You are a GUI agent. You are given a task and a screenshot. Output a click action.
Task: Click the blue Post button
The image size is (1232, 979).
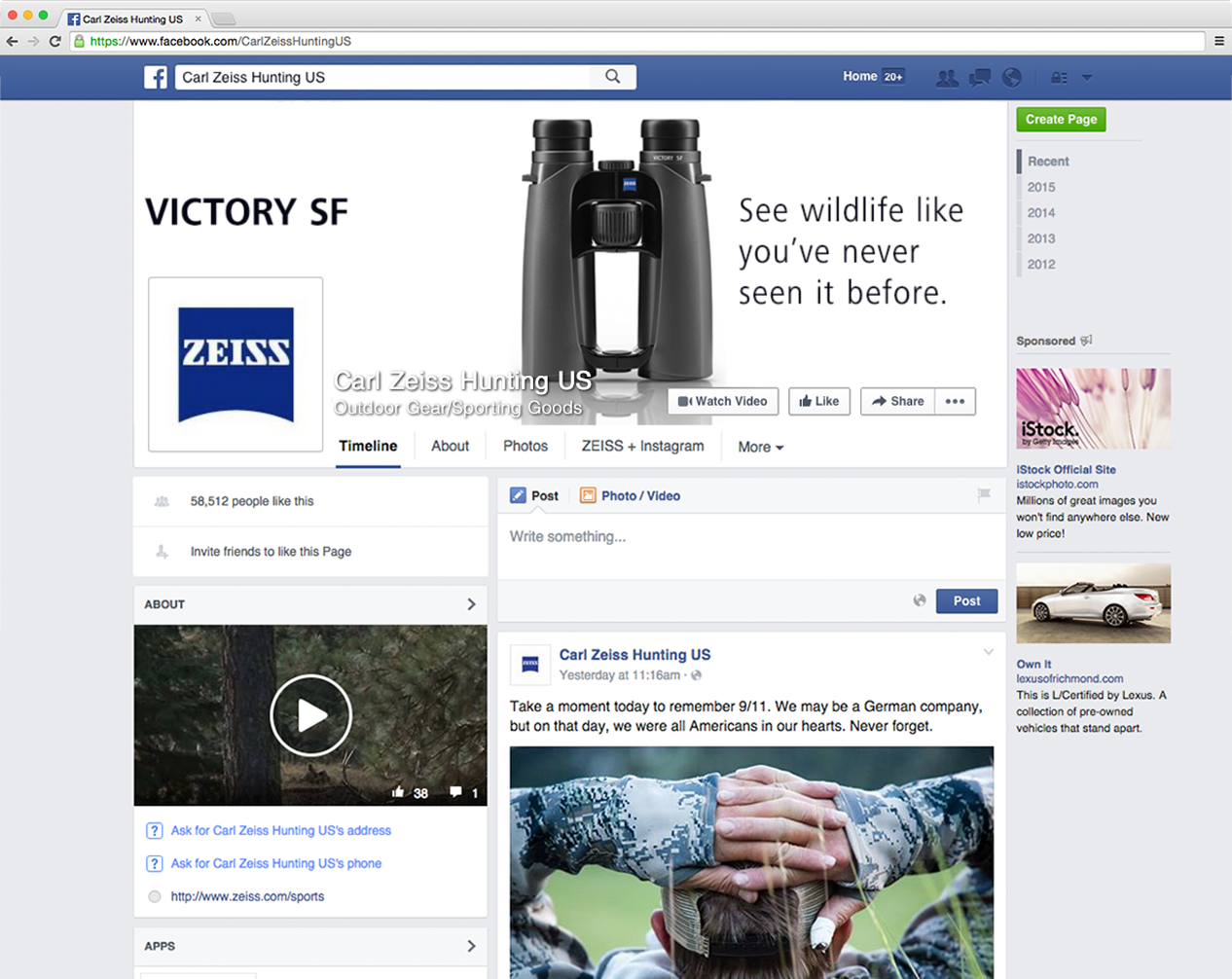pyautogui.click(x=966, y=600)
